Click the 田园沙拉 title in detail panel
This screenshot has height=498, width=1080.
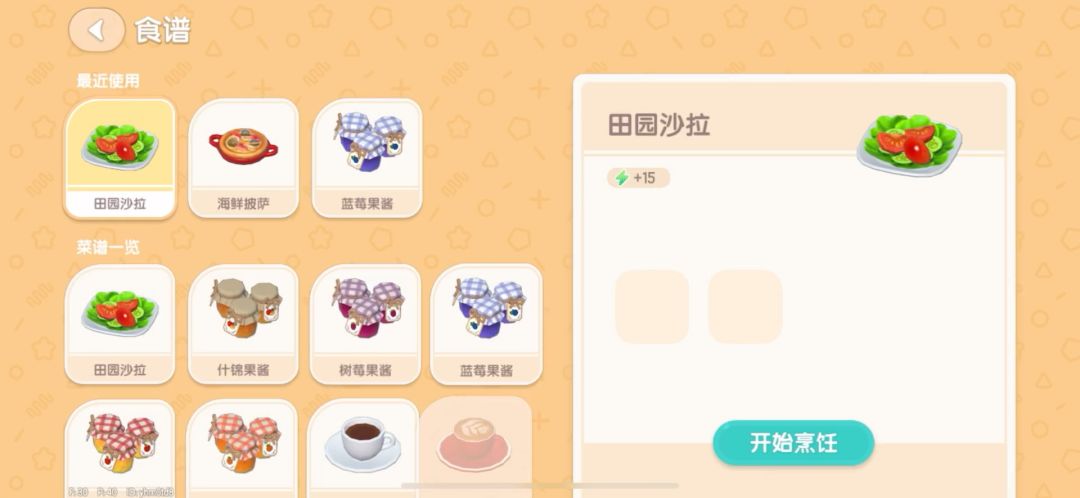659,125
